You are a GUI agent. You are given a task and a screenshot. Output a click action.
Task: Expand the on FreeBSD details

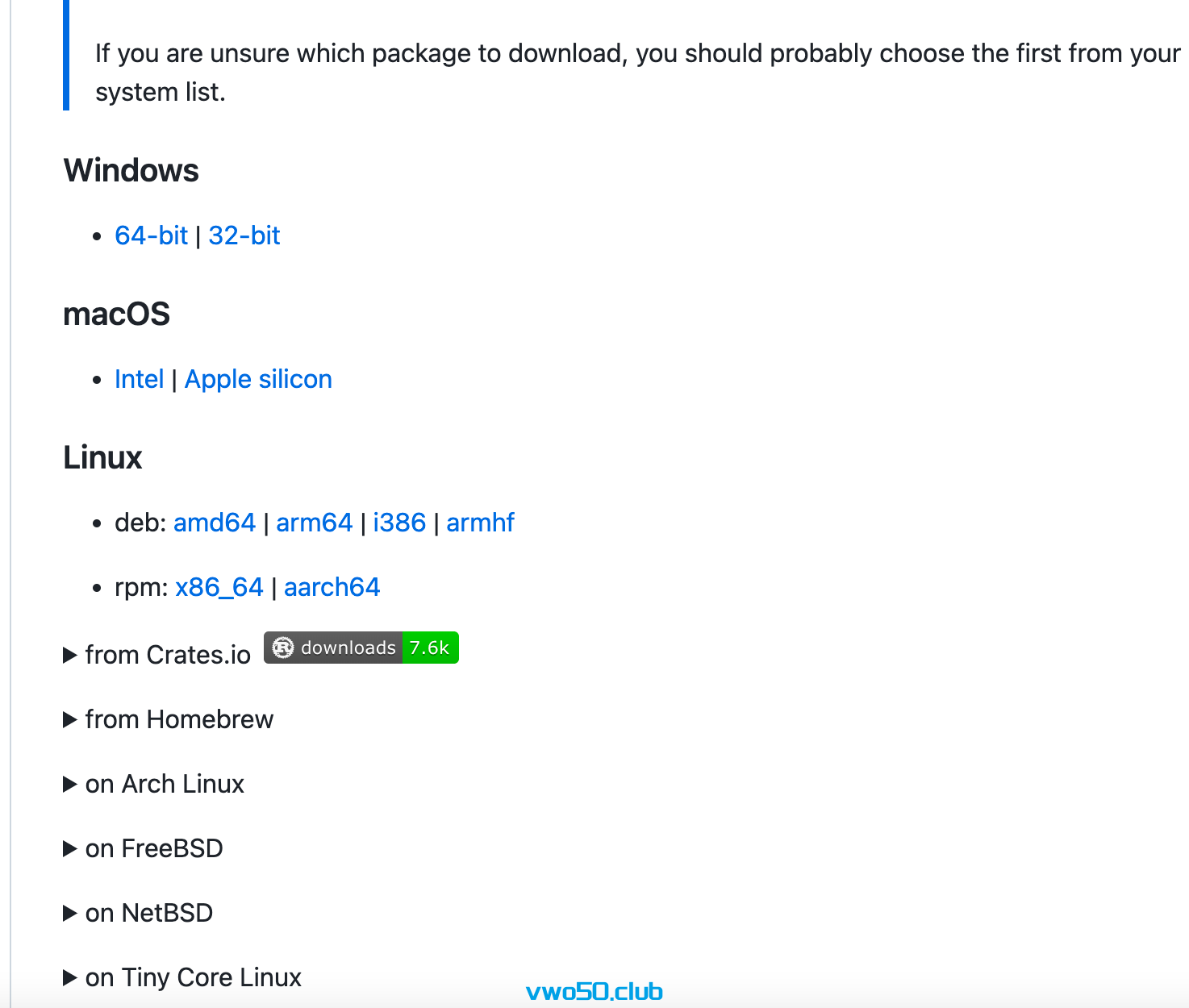[x=144, y=848]
